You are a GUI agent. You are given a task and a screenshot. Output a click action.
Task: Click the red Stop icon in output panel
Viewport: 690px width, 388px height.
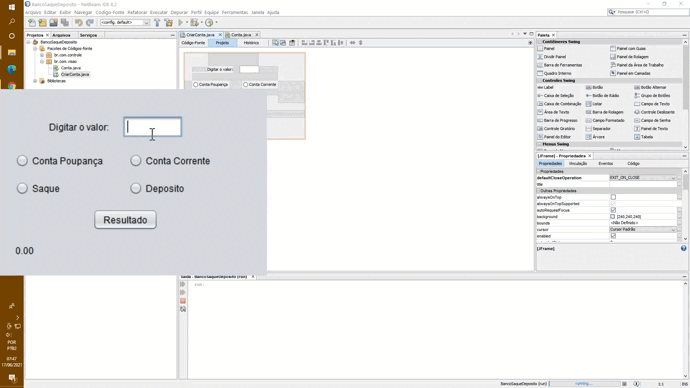click(x=183, y=301)
